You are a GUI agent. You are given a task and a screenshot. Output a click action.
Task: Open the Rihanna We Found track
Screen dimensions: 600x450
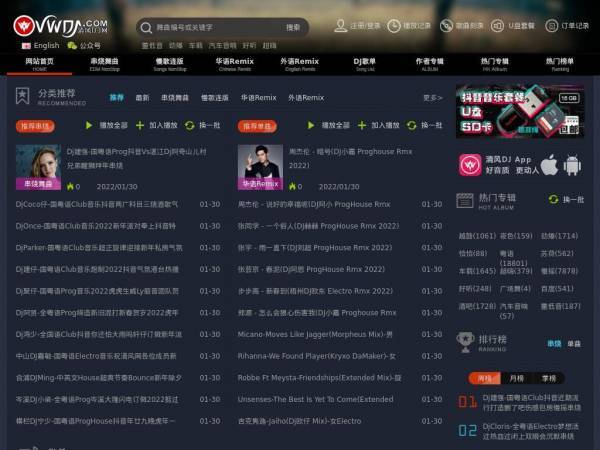coord(317,356)
